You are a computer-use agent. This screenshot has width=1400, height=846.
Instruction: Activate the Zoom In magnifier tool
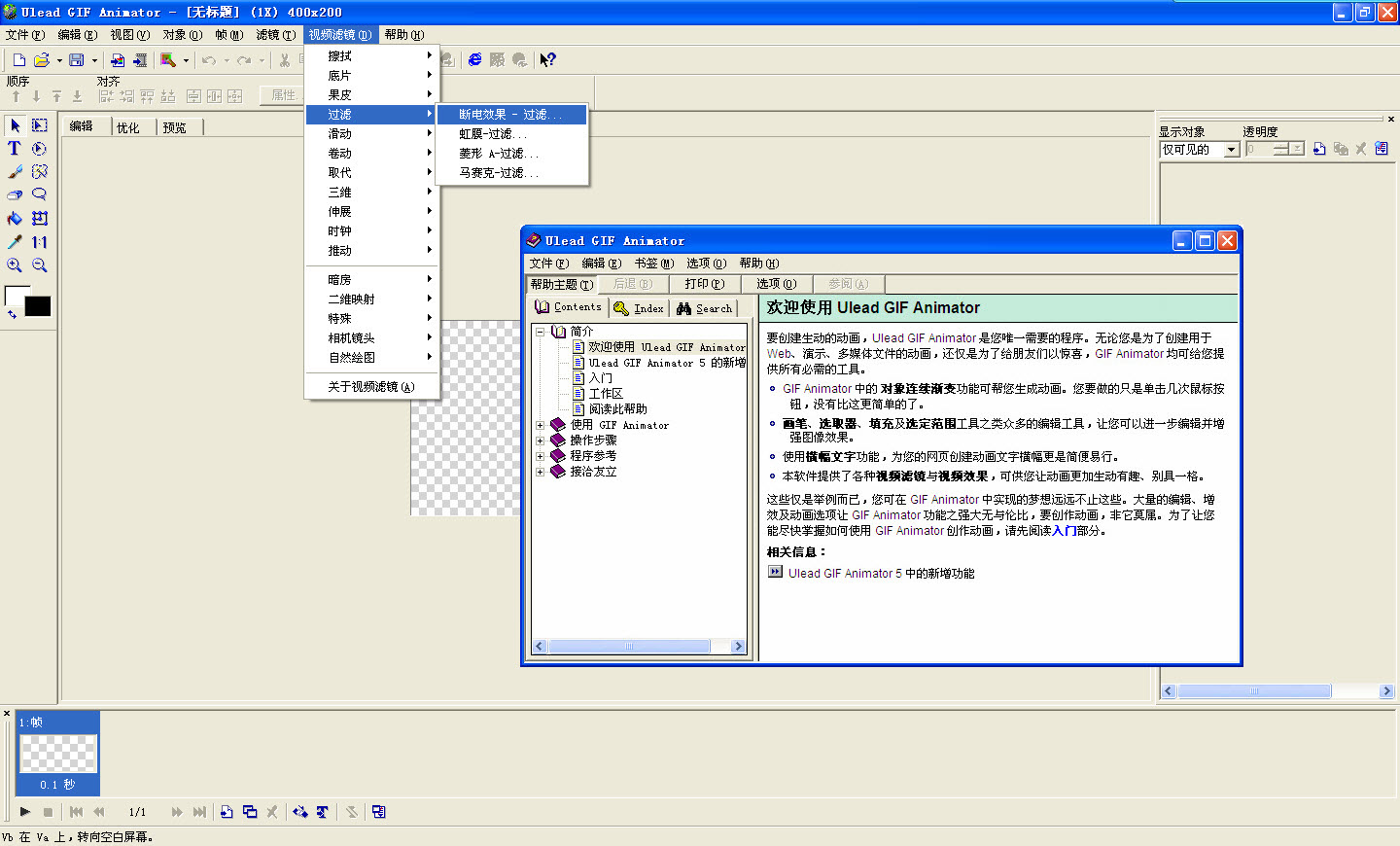click(x=14, y=264)
